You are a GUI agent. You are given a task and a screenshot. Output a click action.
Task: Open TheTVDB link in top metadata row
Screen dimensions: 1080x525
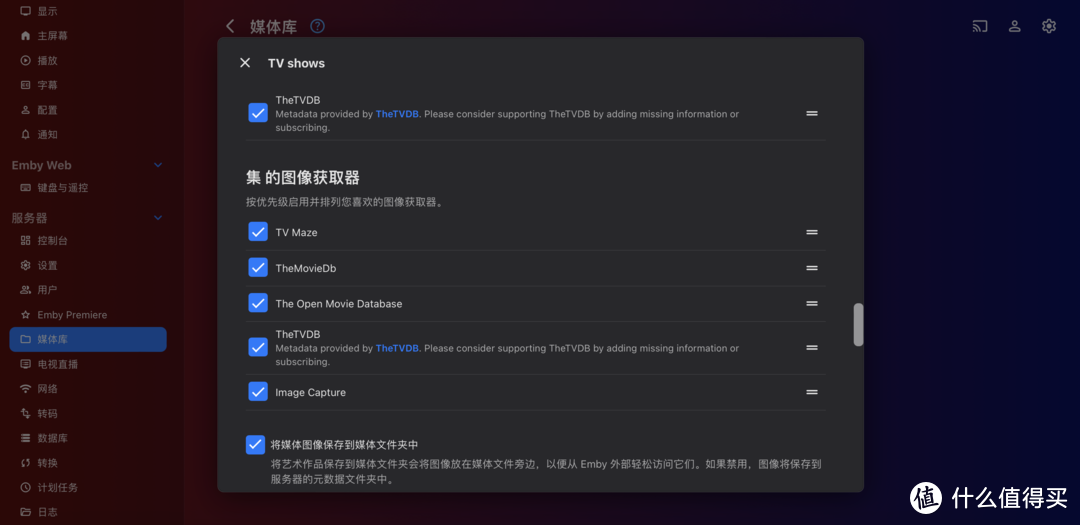[x=397, y=114]
